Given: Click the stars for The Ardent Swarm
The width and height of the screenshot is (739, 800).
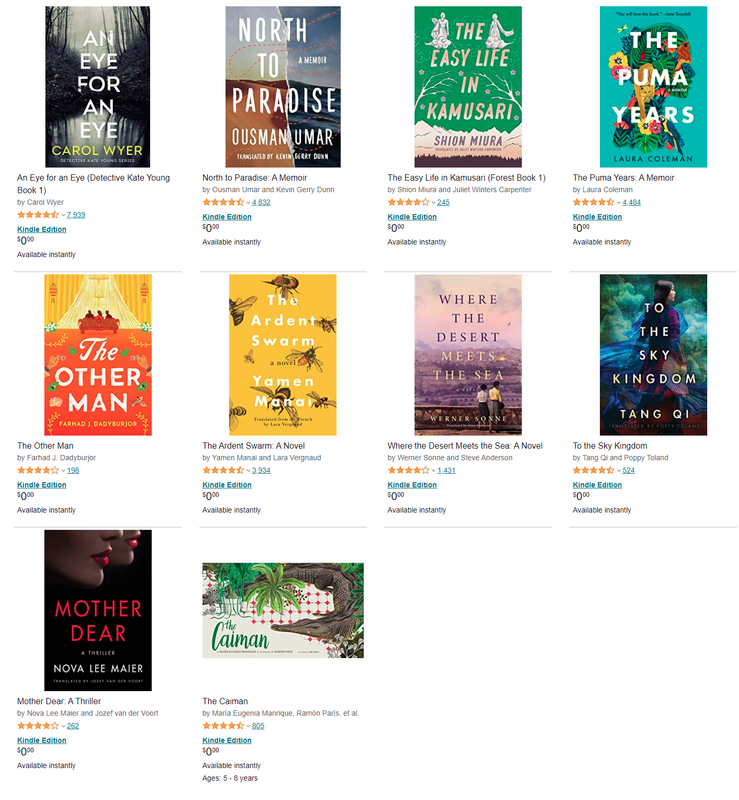Looking at the screenshot, I should coord(223,470).
